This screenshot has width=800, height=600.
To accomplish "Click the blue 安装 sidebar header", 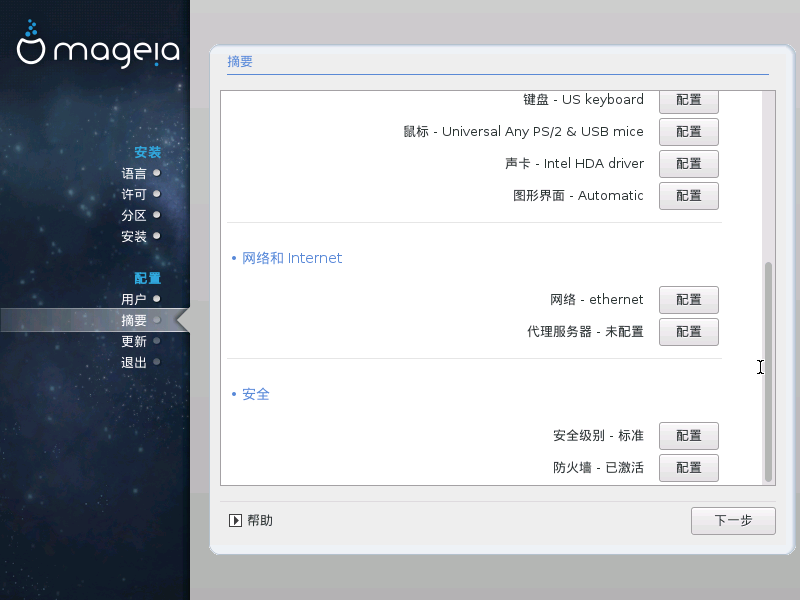I will coord(147,152).
